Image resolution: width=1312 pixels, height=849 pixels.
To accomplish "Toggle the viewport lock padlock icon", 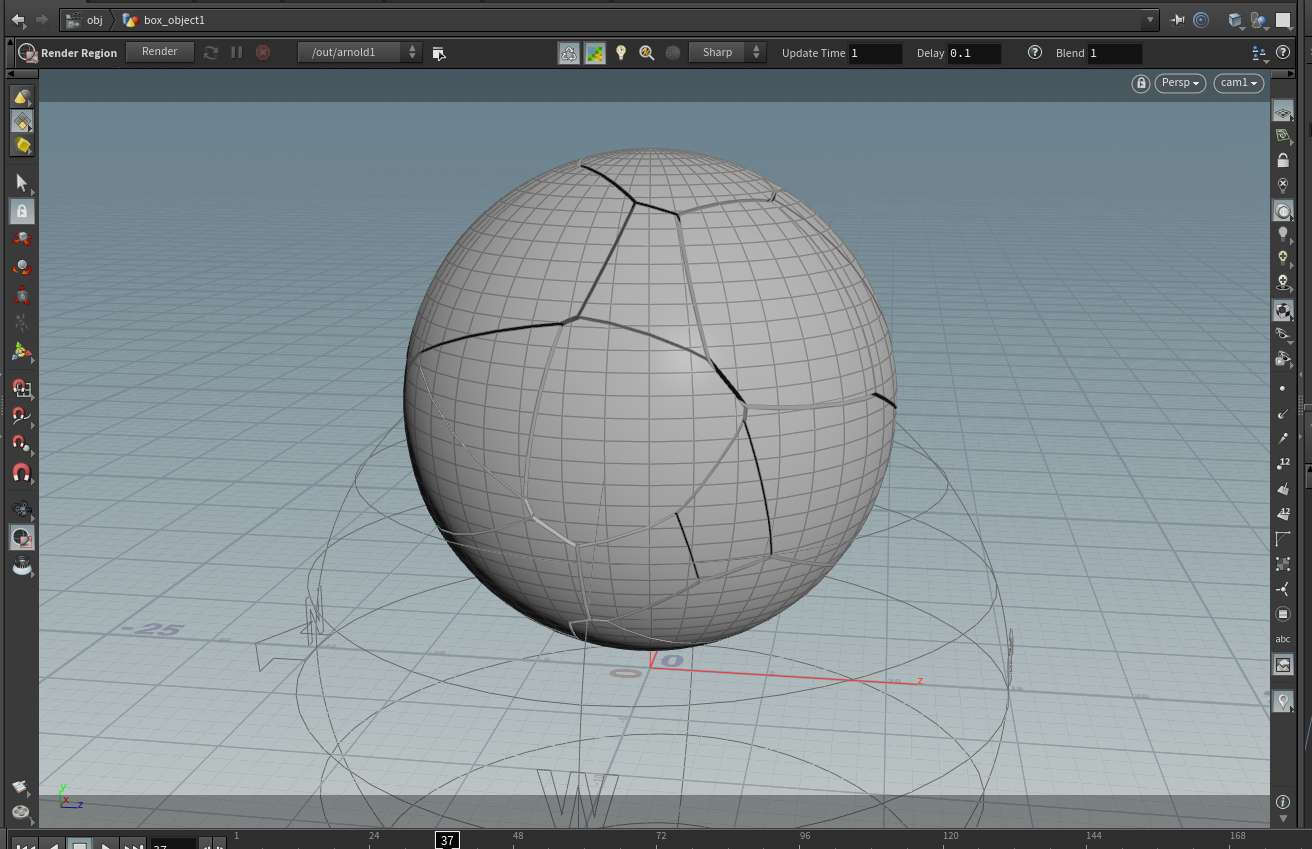I will (x=1283, y=160).
